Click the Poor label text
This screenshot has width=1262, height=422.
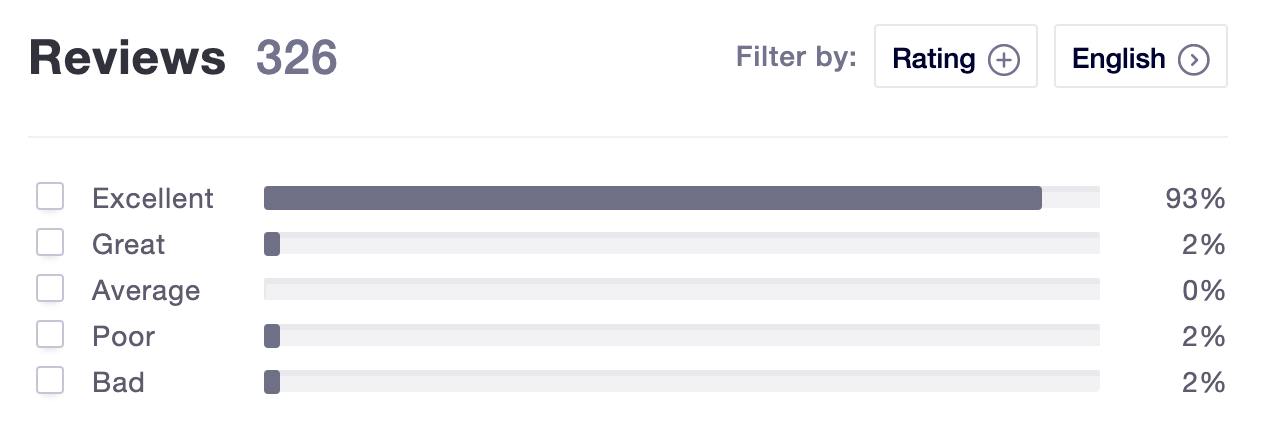[x=124, y=336]
